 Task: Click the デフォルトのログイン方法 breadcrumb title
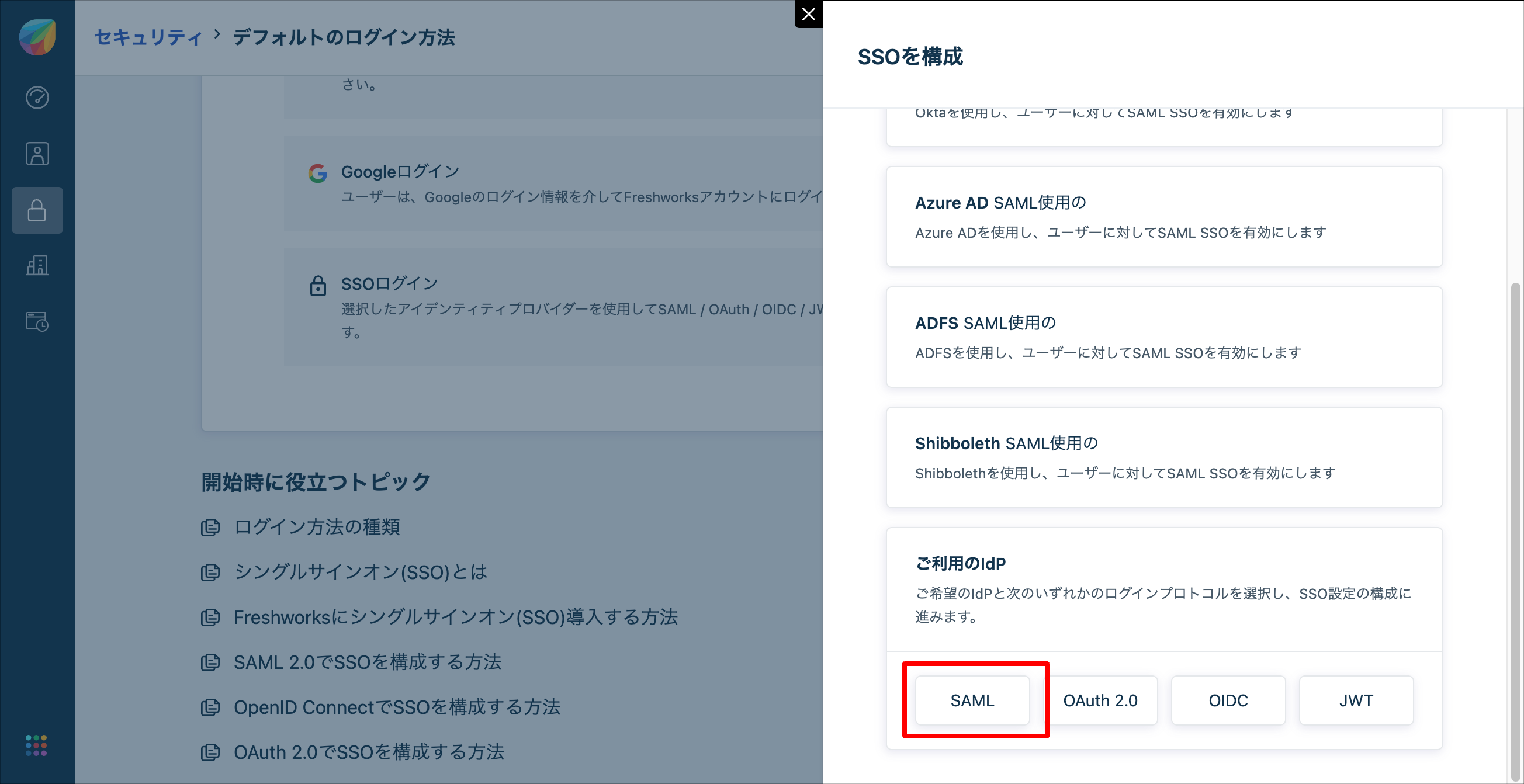(x=344, y=37)
